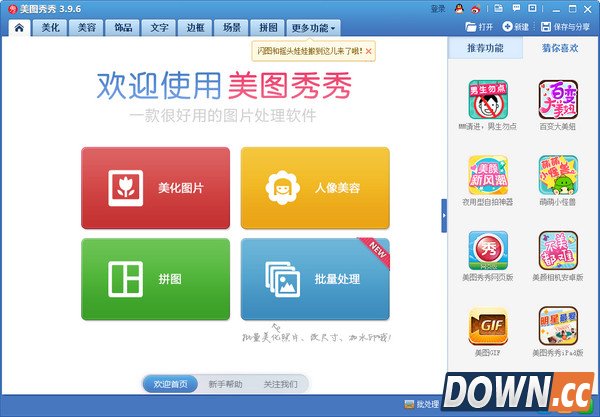Open the 百变大美妞 app icon

[x=558, y=100]
